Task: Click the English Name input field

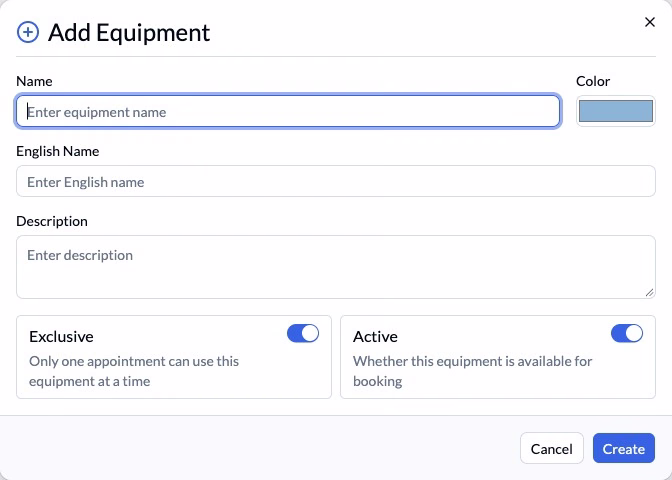Action: (336, 181)
